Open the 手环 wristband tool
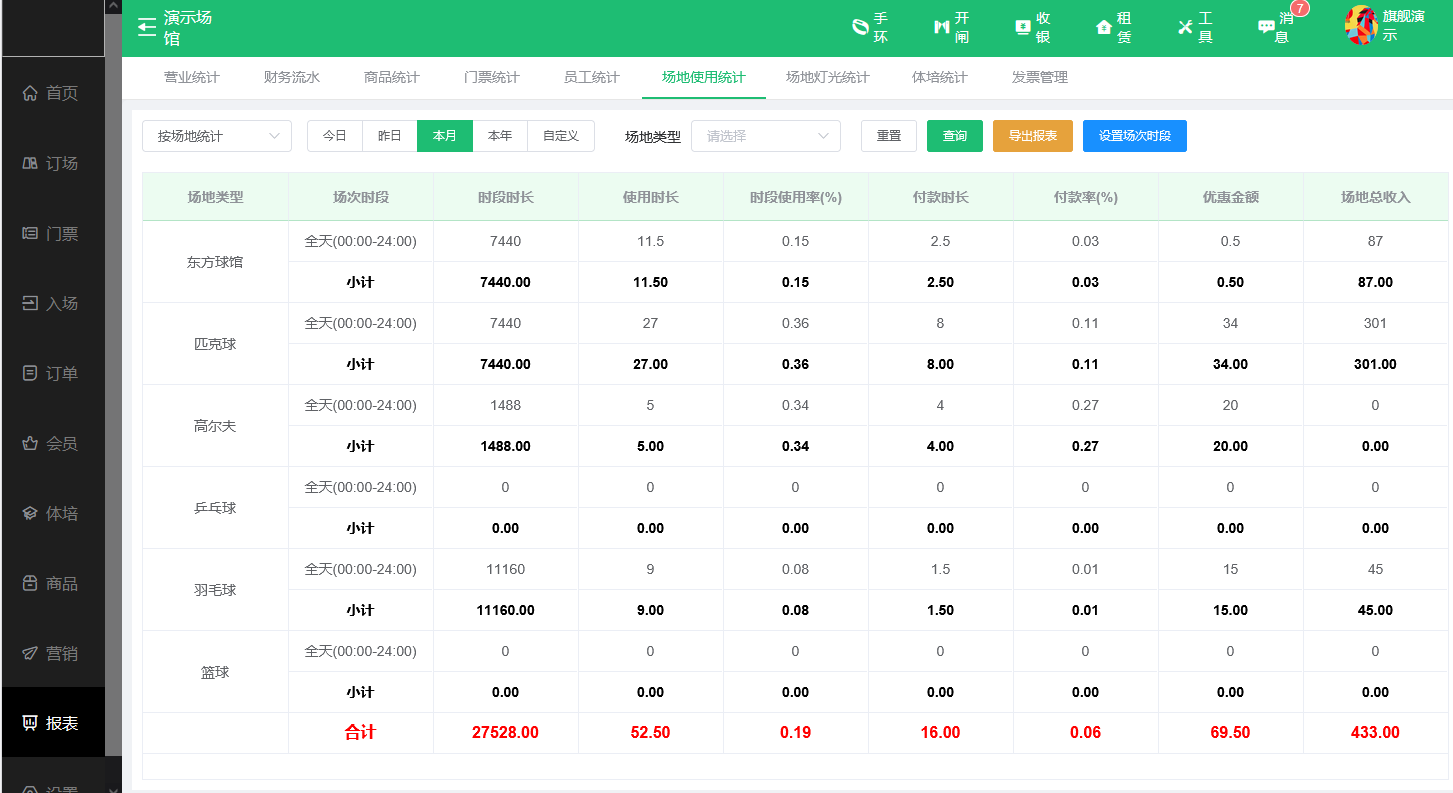This screenshot has width=1453, height=793. pos(859,27)
